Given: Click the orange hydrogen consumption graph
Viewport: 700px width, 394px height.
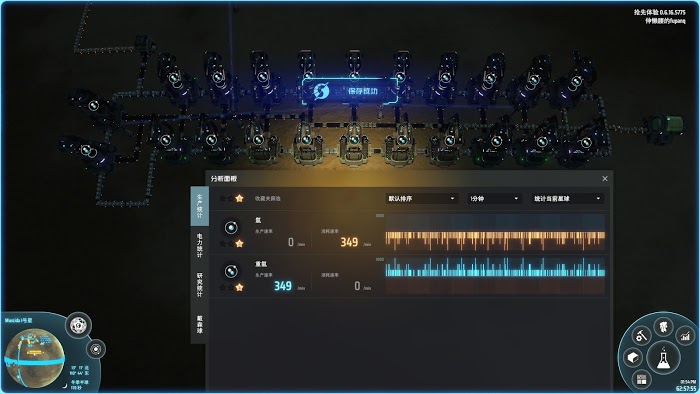Looking at the screenshot, I should (x=495, y=232).
